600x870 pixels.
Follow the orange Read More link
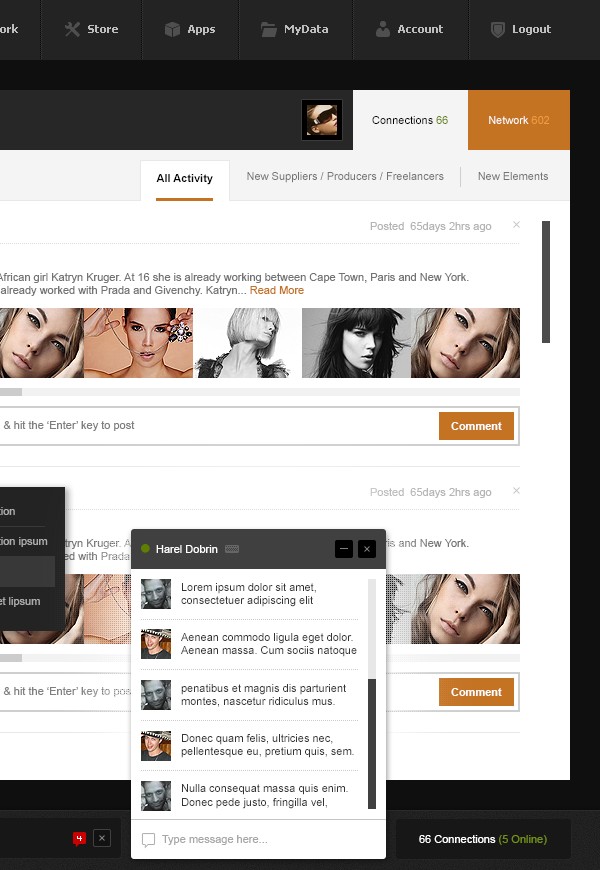276,290
